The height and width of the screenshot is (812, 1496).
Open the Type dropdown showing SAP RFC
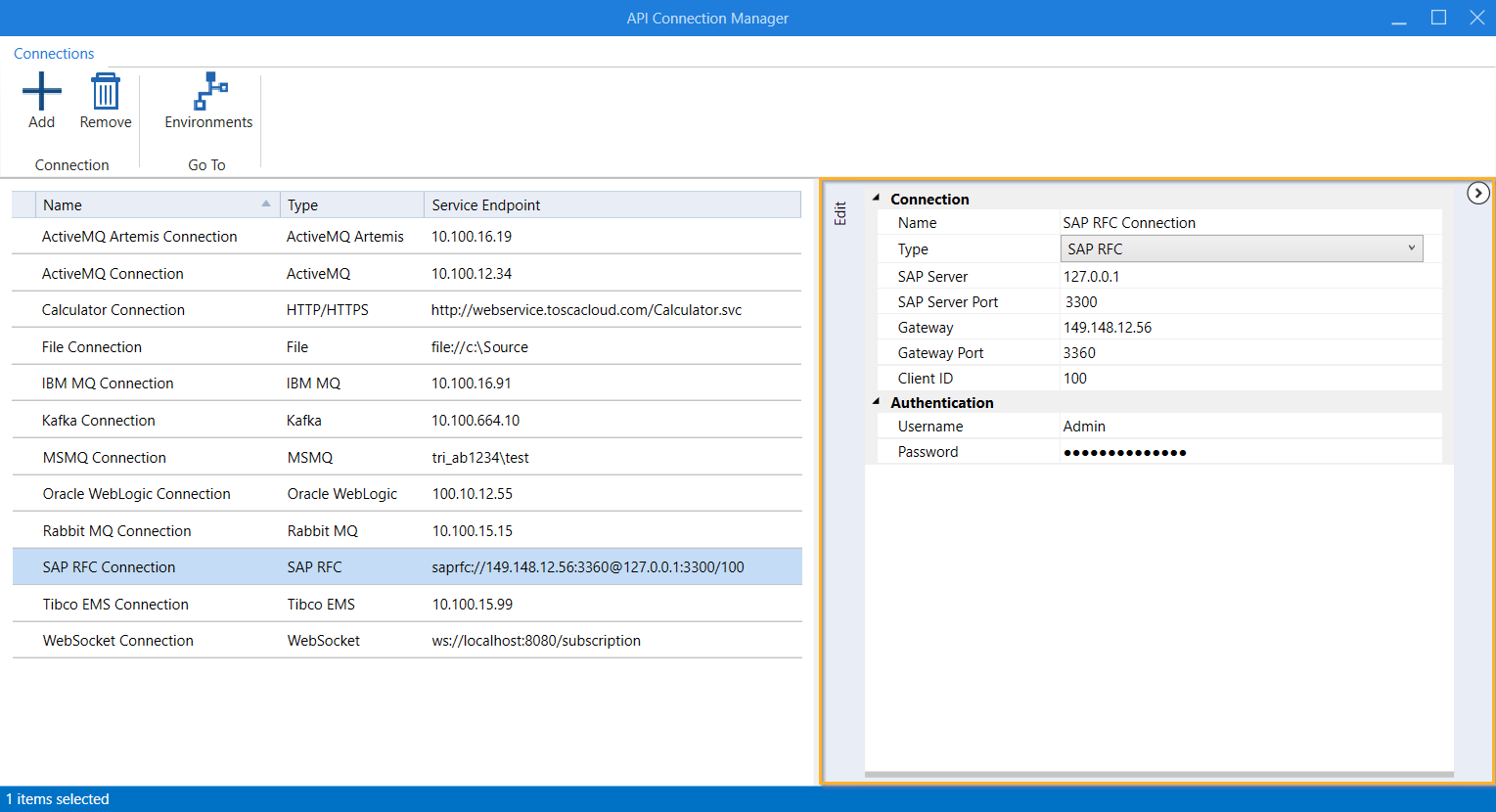1241,249
